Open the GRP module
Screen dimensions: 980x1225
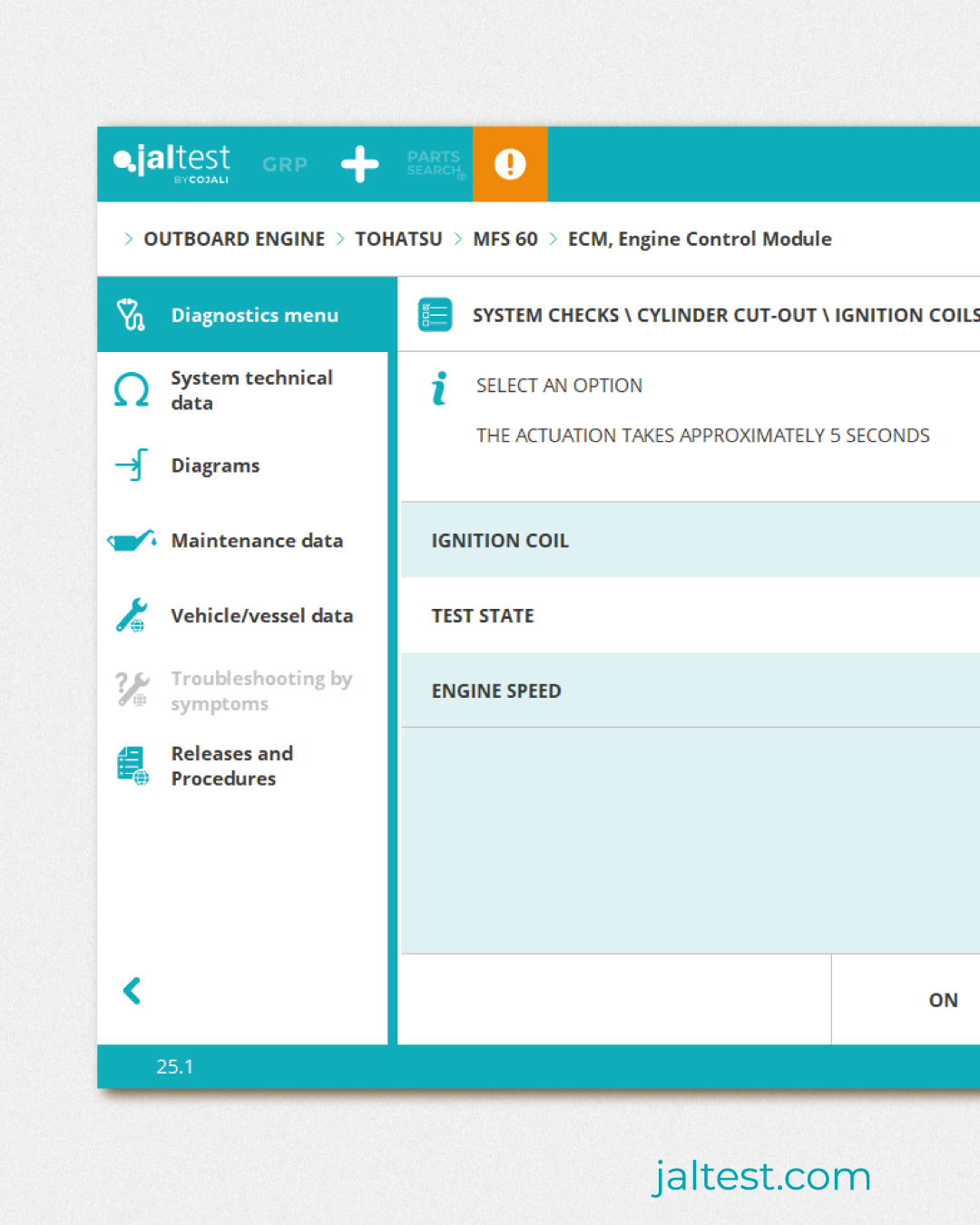click(x=285, y=164)
